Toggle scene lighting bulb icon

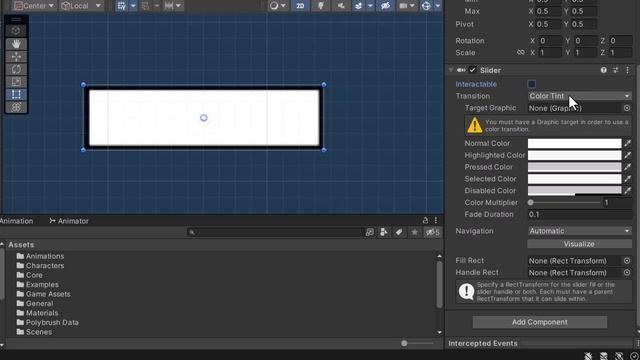(321, 6)
